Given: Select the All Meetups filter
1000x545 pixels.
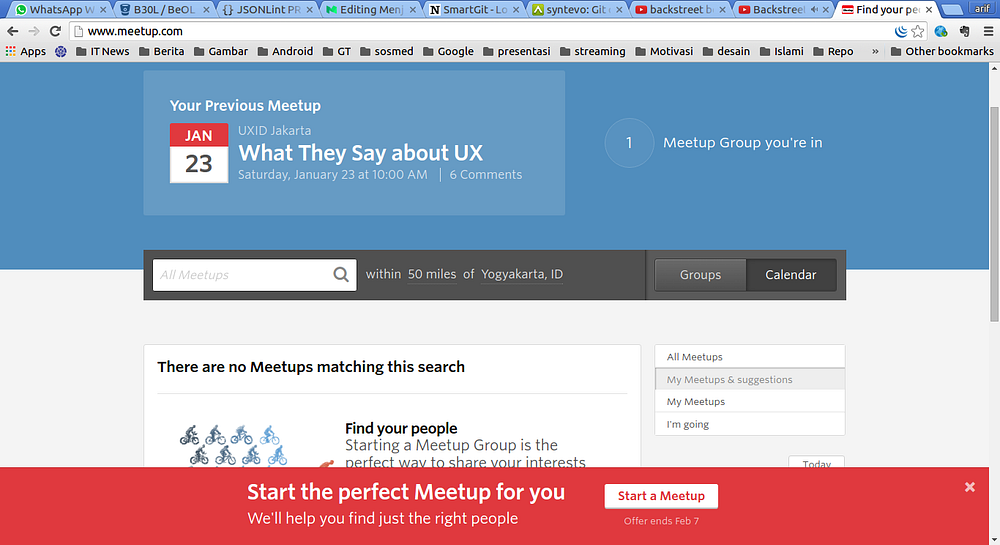Looking at the screenshot, I should [x=749, y=357].
